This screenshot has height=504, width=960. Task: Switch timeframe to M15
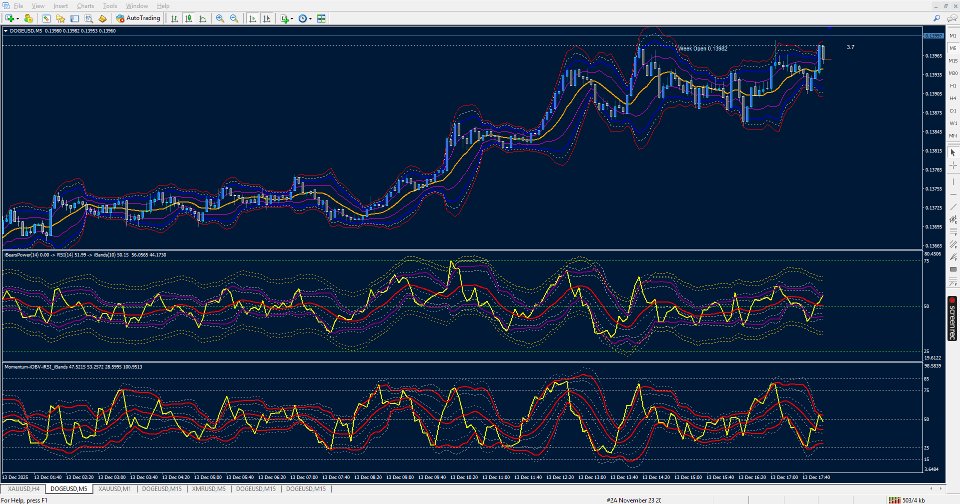(x=953, y=61)
